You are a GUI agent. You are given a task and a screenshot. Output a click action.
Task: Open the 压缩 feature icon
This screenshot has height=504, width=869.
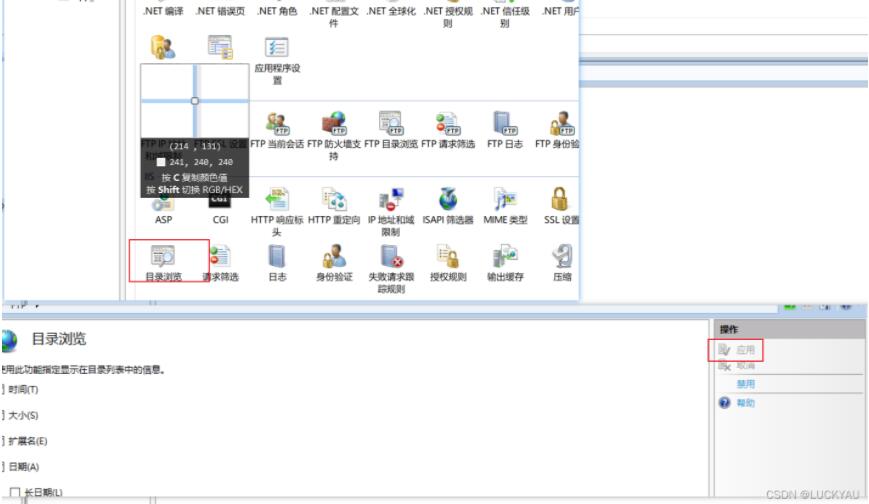[562, 256]
